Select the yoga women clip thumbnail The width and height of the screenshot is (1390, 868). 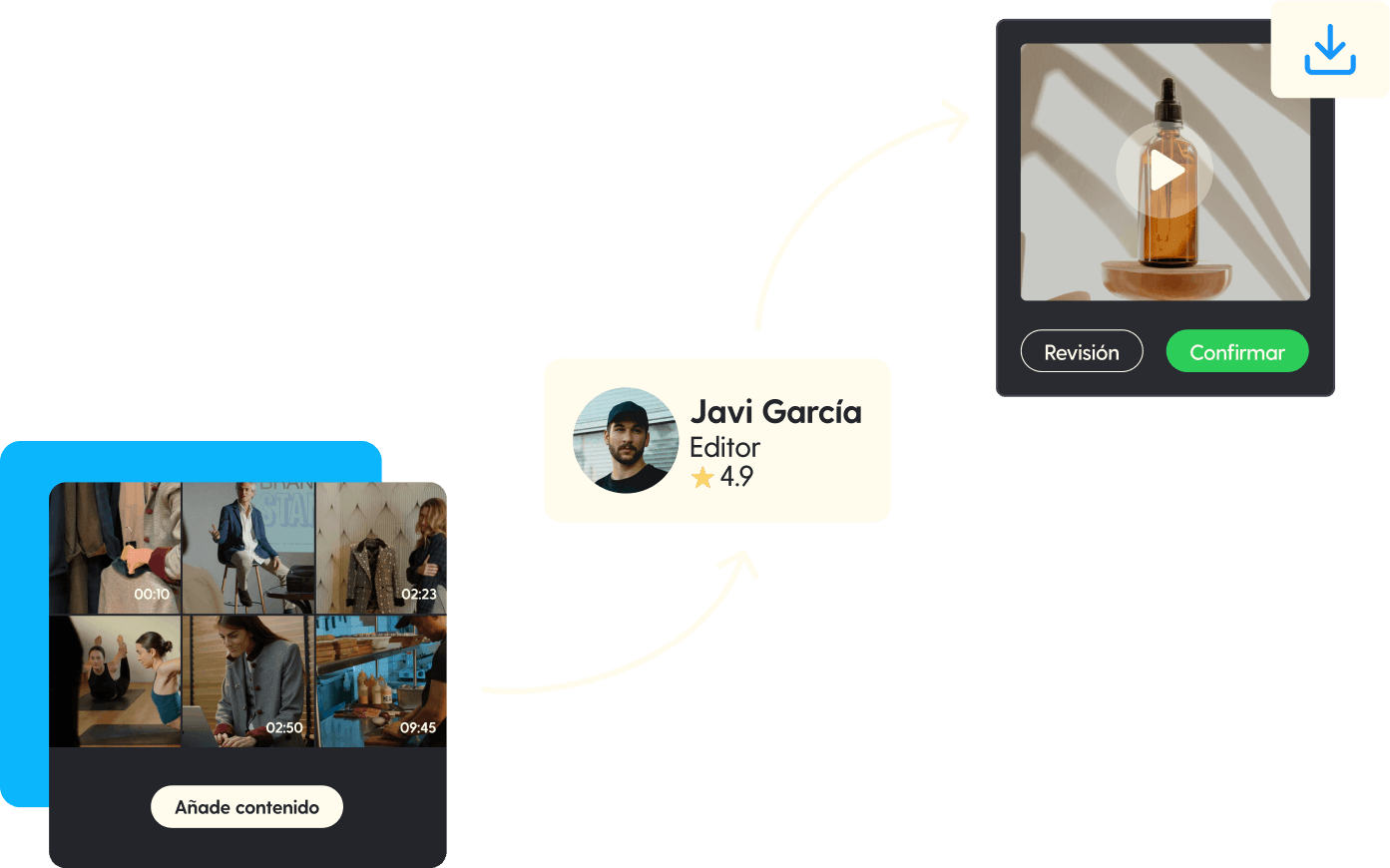(116, 681)
